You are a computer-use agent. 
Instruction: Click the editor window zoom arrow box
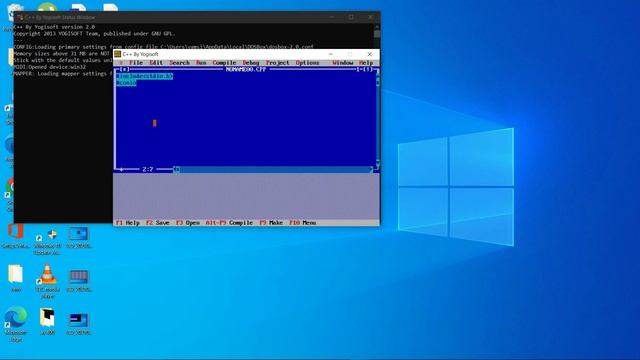(369, 69)
